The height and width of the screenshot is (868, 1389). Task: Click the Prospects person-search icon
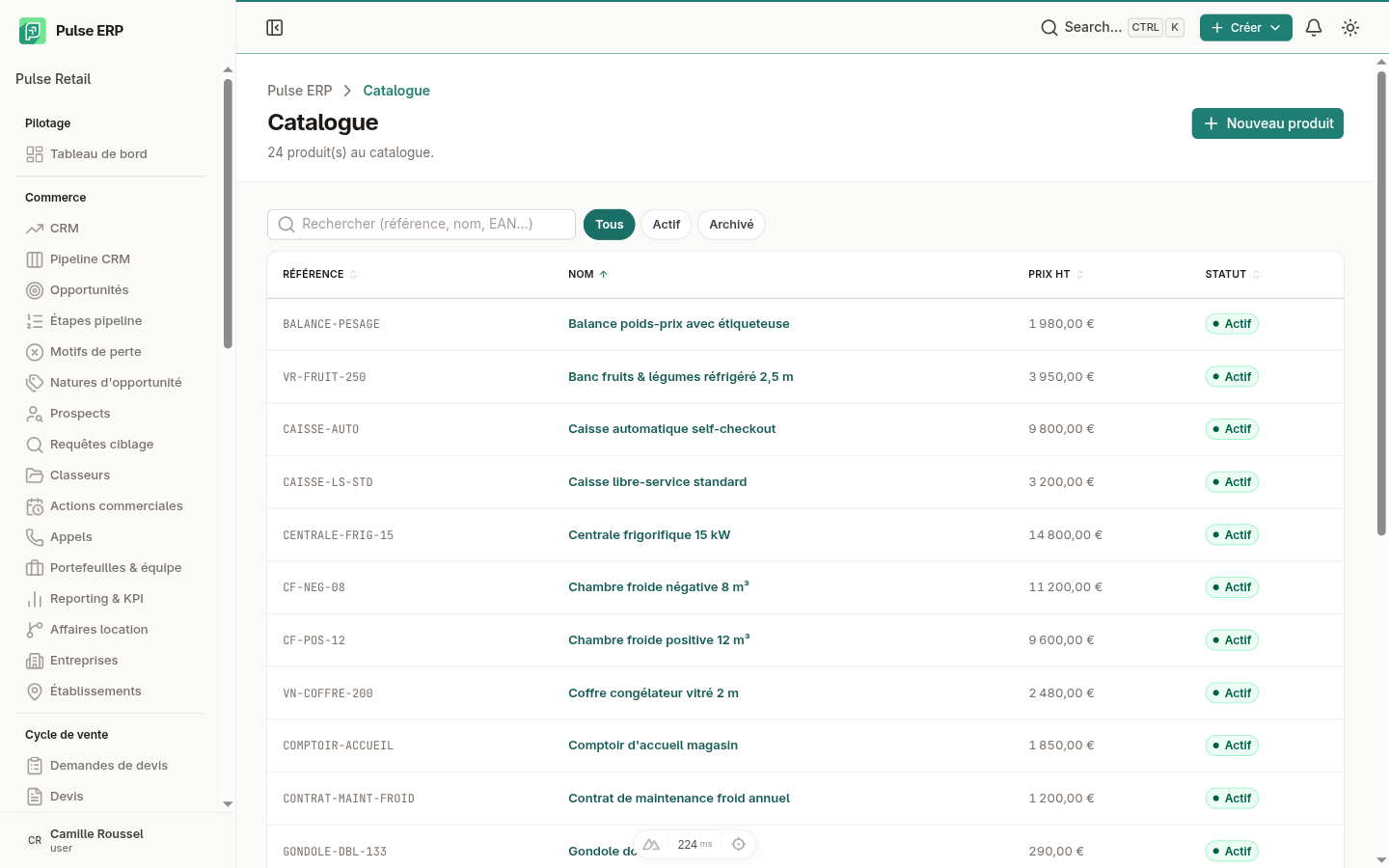point(35,414)
